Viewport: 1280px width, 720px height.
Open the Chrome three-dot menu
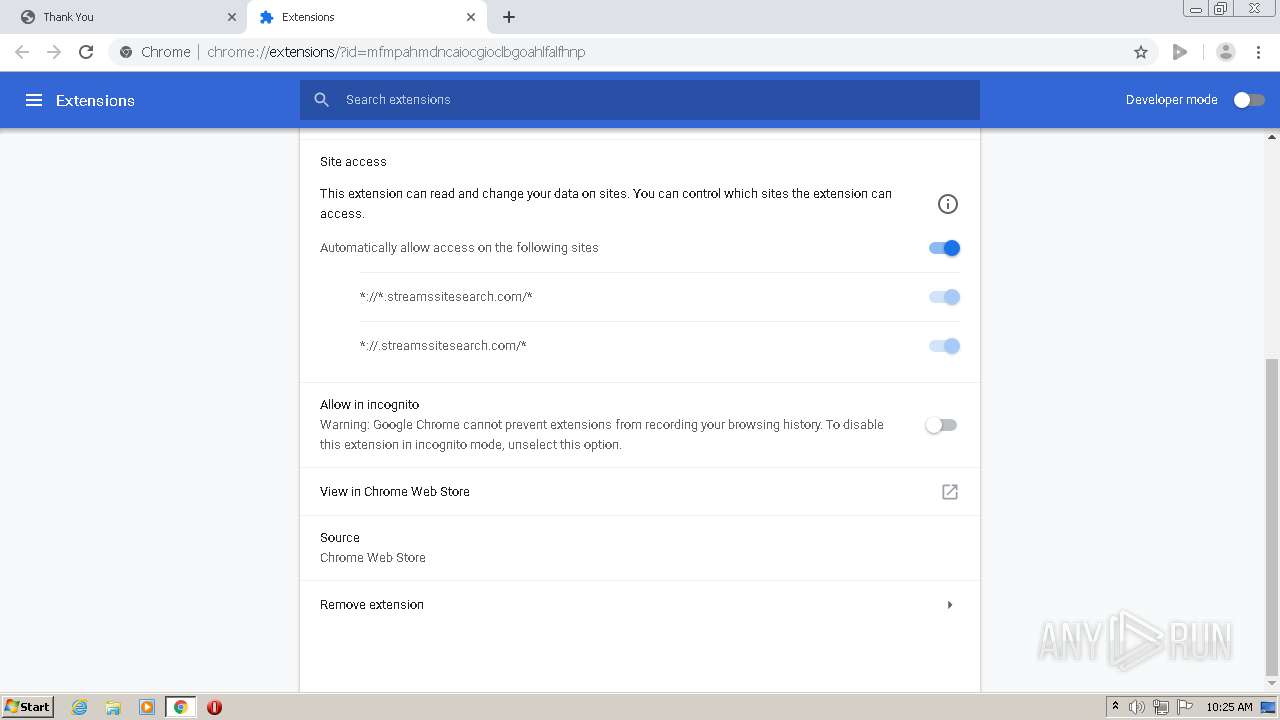pos(1258,52)
